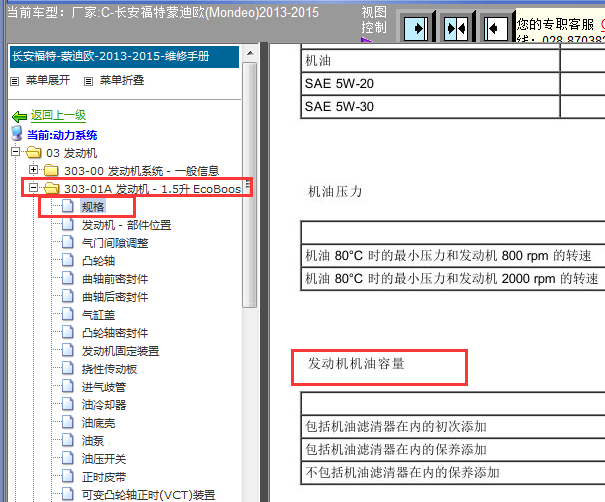This screenshot has width=605, height=502.
Task: Click the 发动机固定装置 page icon
Action: pyautogui.click(x=68, y=350)
